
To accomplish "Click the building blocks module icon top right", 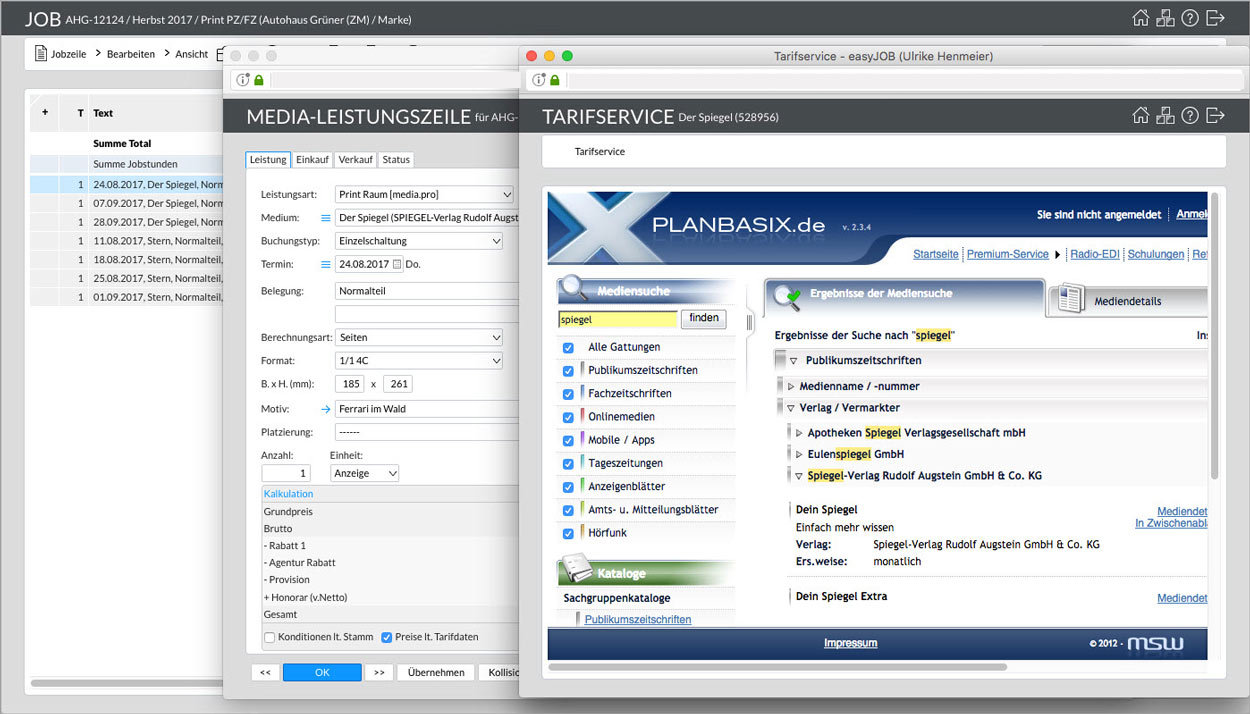I will coord(1166,17).
